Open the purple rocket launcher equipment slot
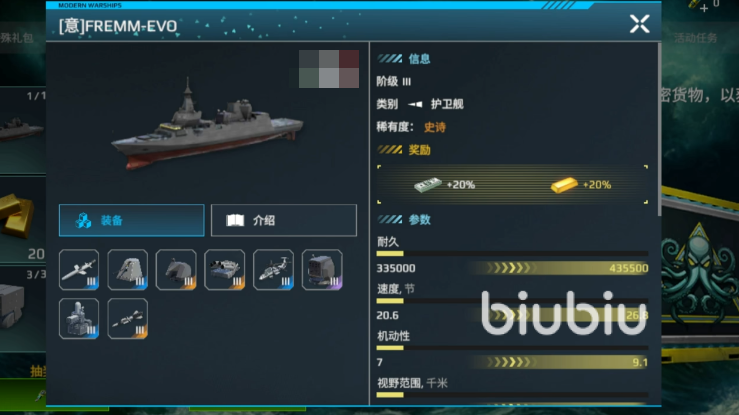 click(322, 270)
